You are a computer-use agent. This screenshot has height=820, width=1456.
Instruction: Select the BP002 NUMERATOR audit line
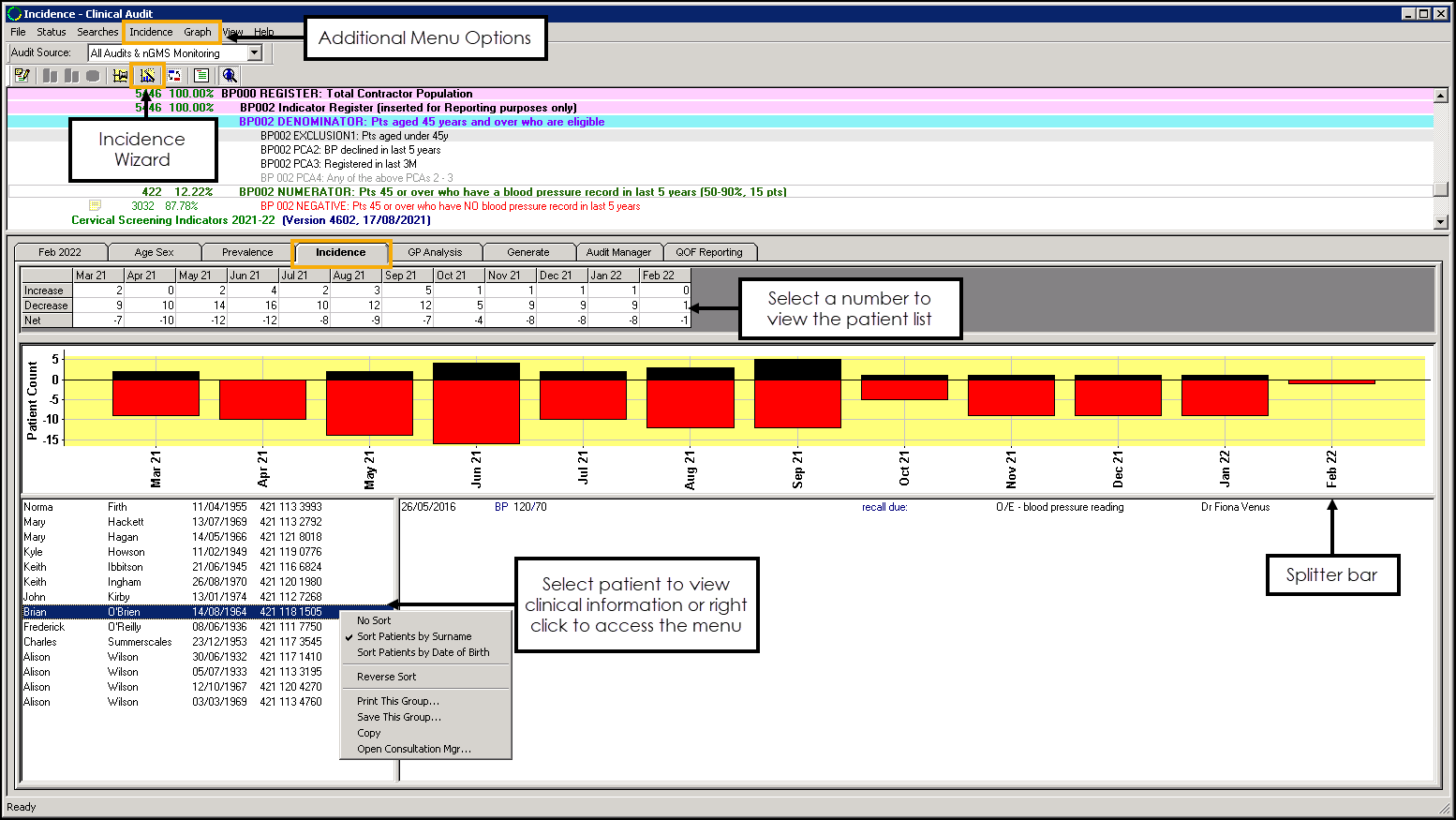point(512,192)
